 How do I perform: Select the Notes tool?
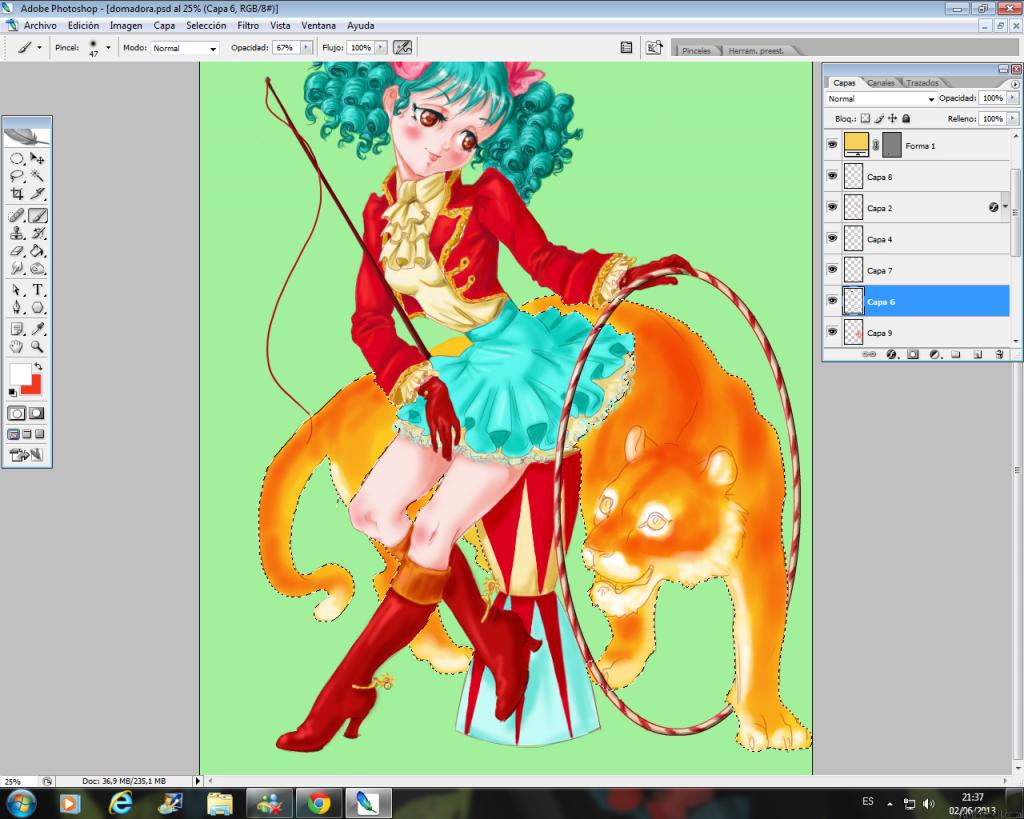(17, 329)
